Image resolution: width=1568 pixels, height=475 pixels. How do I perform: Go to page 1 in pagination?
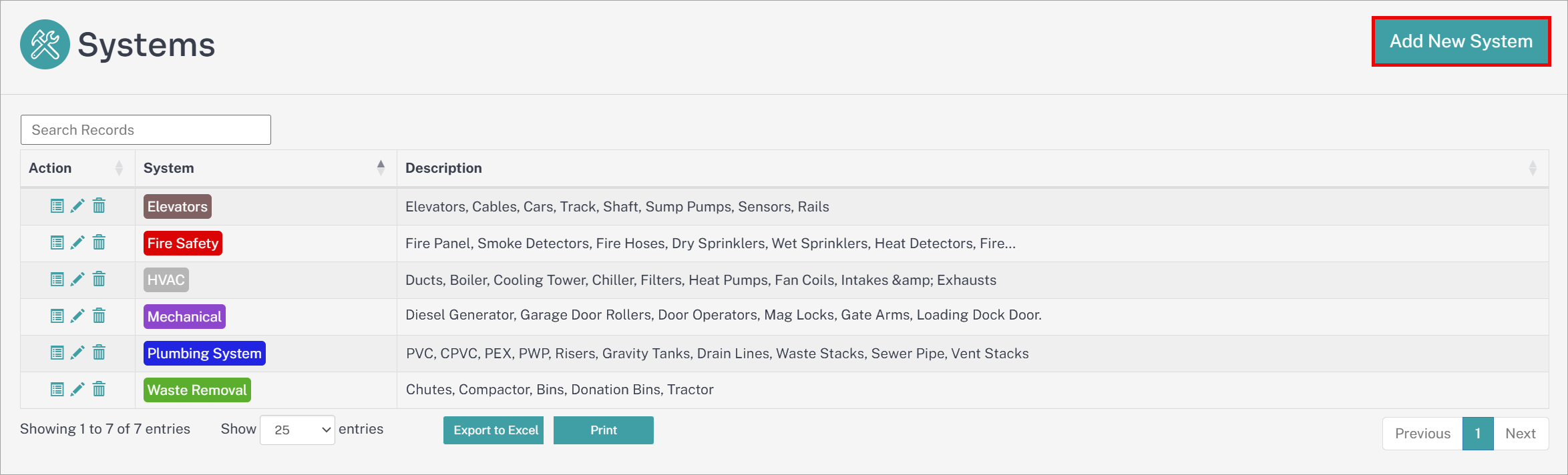[1478, 434]
